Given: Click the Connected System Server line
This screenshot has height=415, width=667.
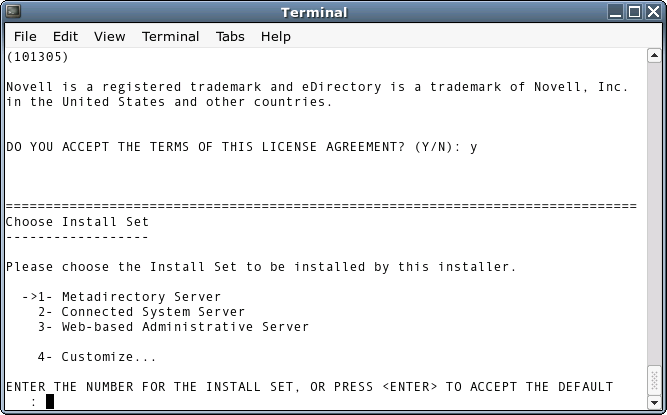Looking at the screenshot, I should pyautogui.click(x=153, y=312).
